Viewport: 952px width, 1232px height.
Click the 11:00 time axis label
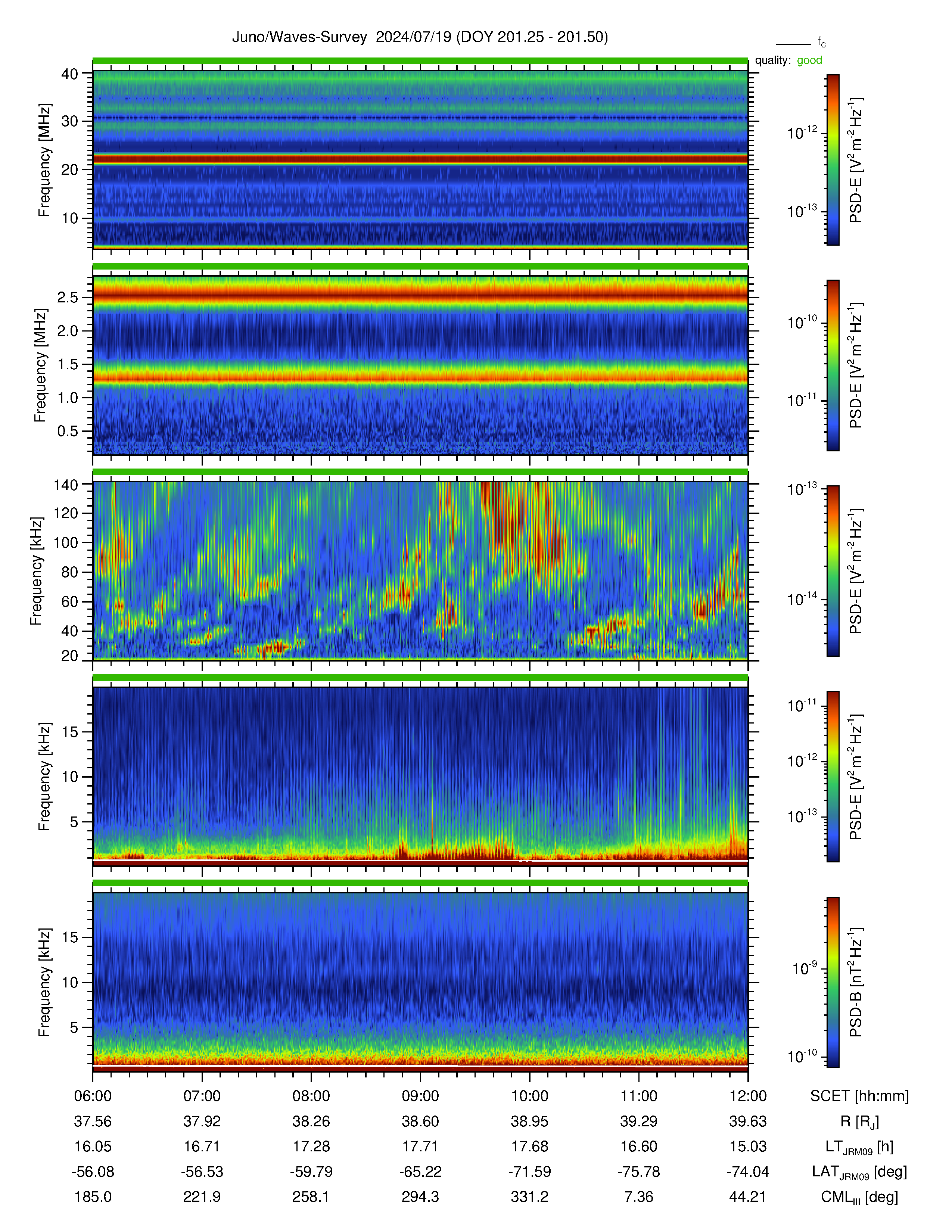coord(639,1096)
